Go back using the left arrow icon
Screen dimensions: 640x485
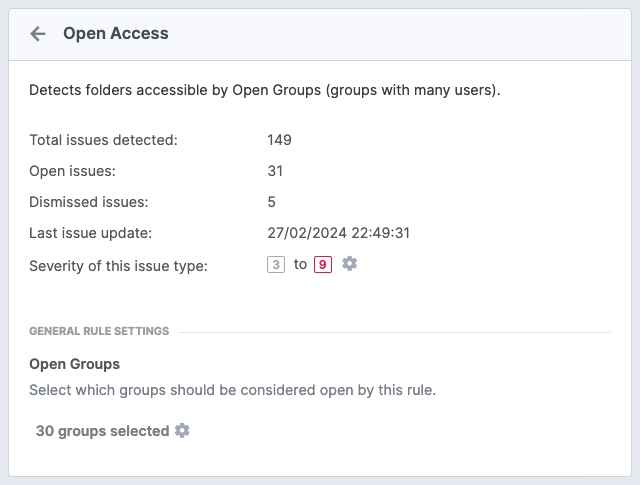click(x=38, y=33)
